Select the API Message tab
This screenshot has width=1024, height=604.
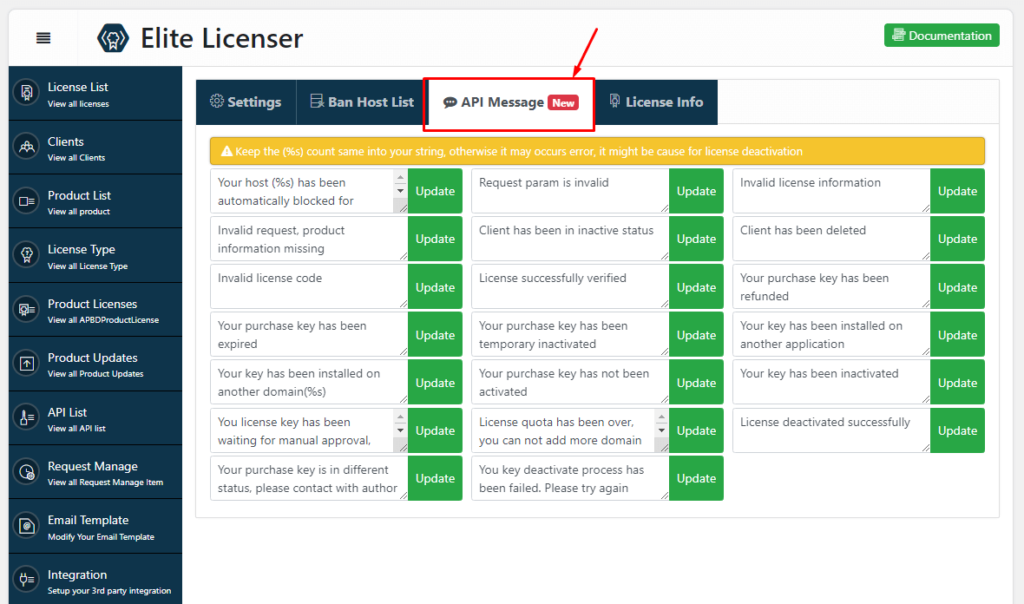tap(509, 103)
